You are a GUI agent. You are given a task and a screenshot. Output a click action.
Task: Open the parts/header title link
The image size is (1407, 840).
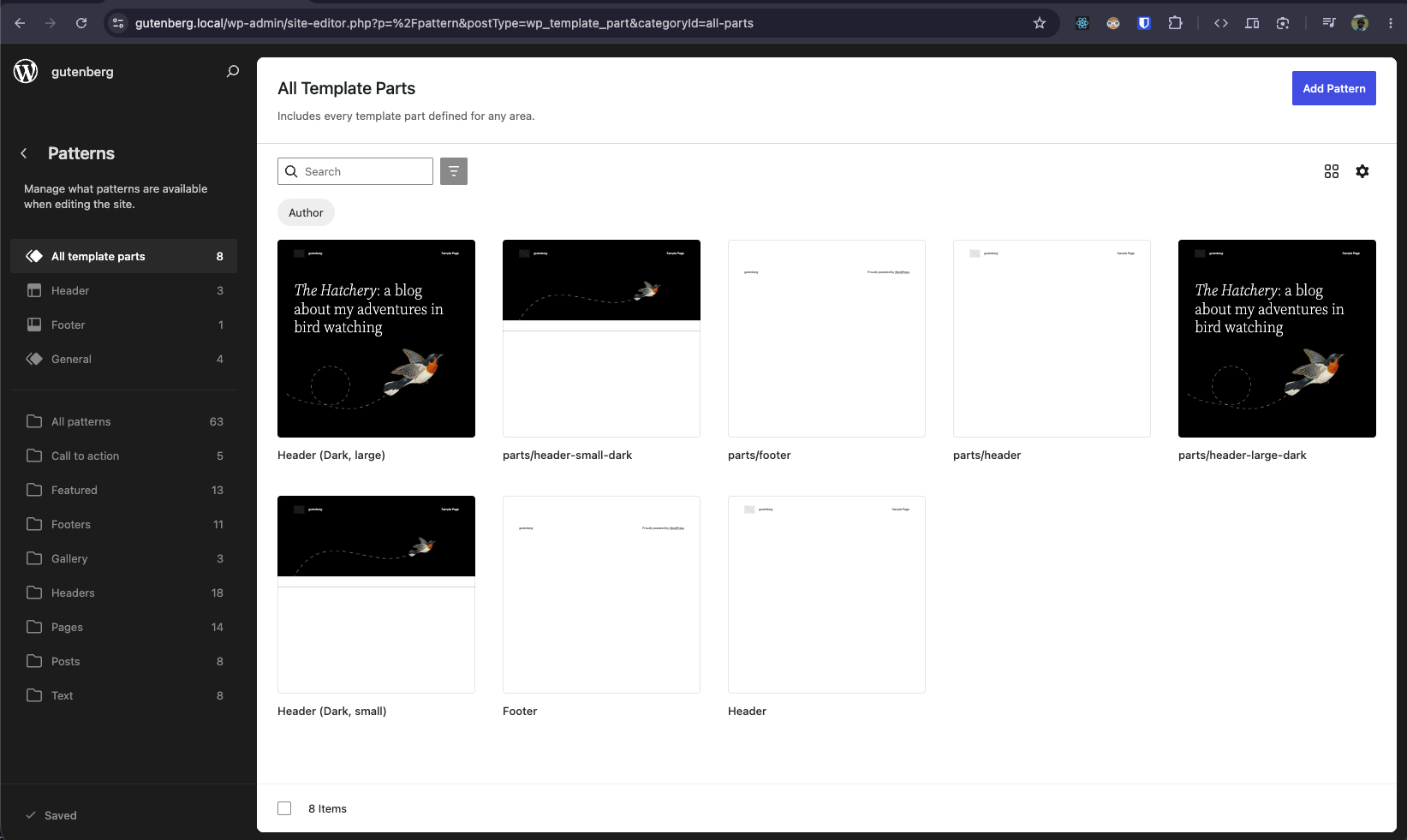(x=987, y=455)
